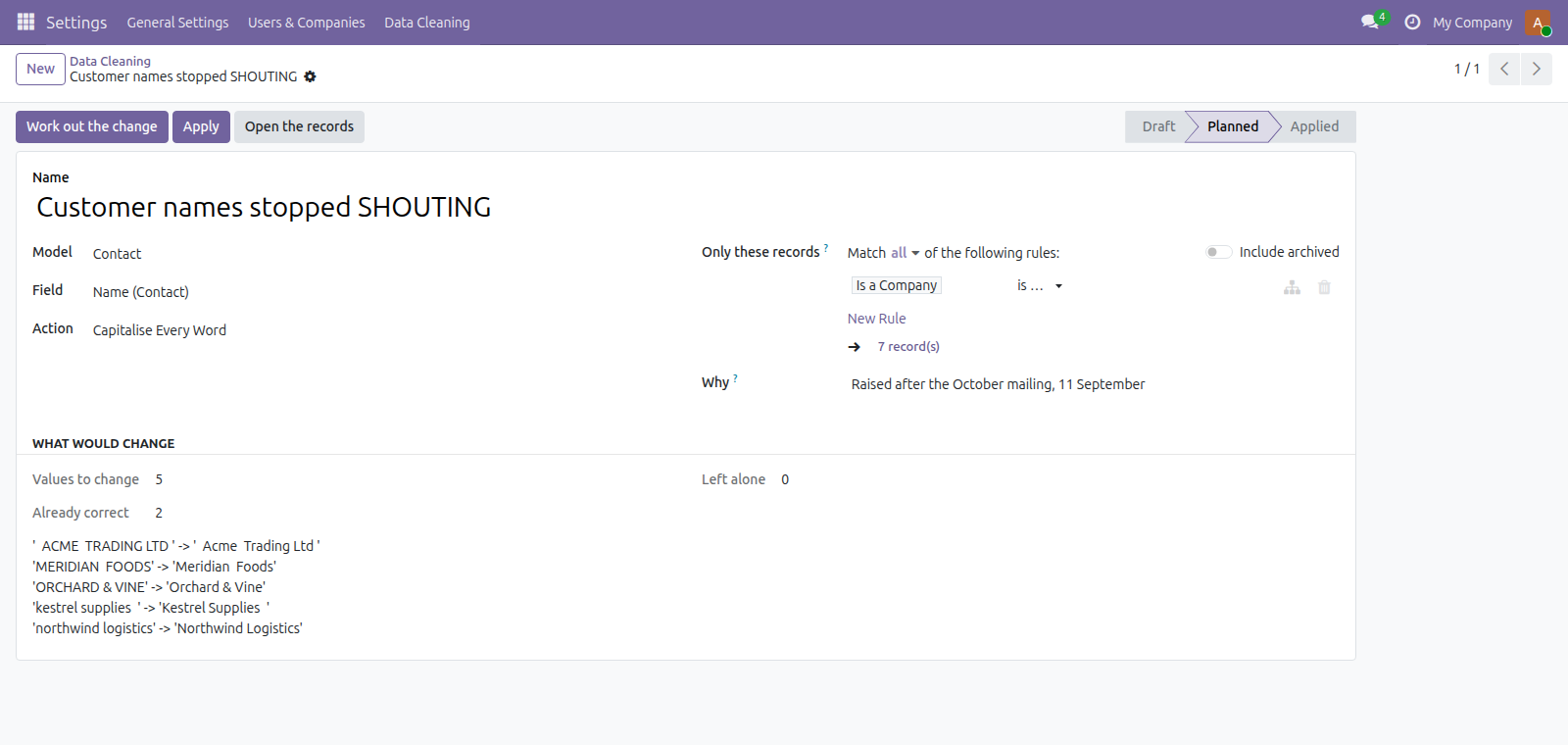Click the Why text field

[x=1095, y=384]
